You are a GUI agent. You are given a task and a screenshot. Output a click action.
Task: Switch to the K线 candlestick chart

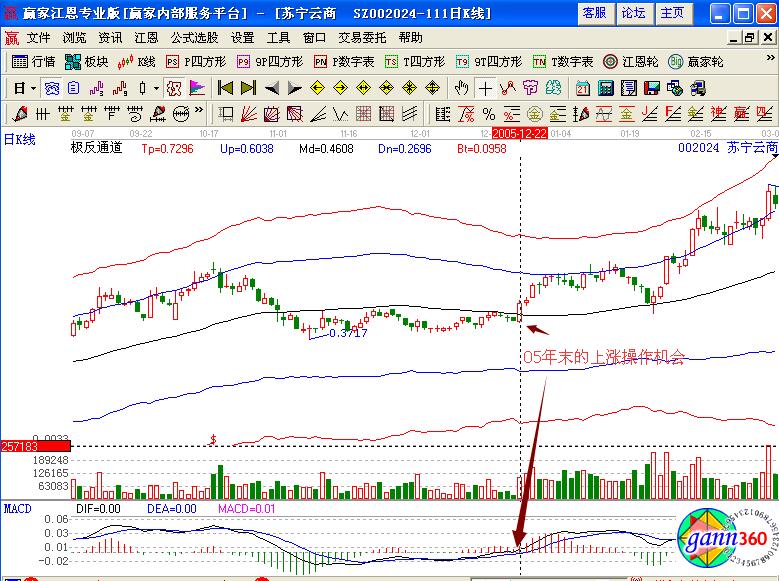(x=136, y=61)
